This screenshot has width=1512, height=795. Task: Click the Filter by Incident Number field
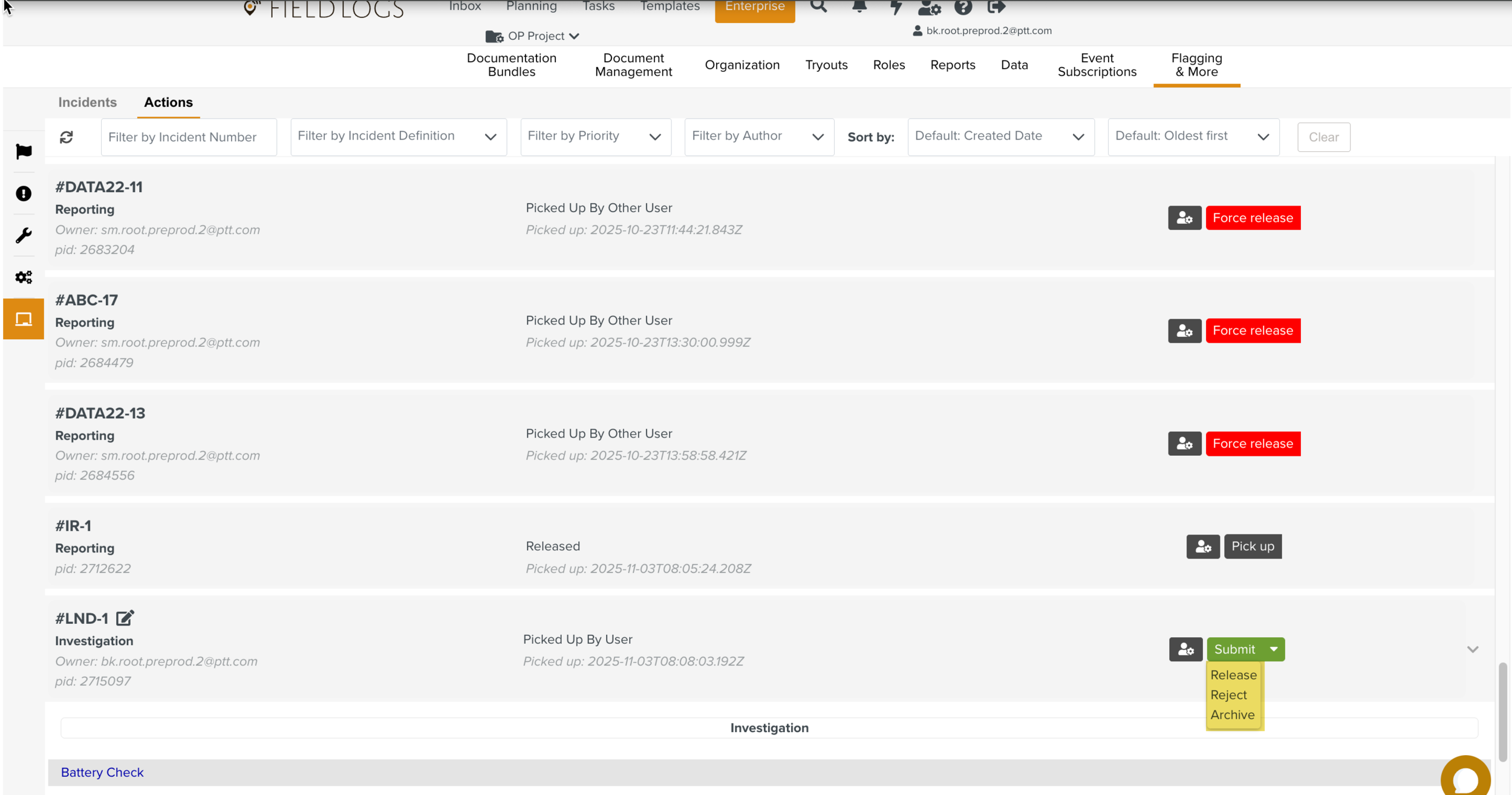[189, 137]
